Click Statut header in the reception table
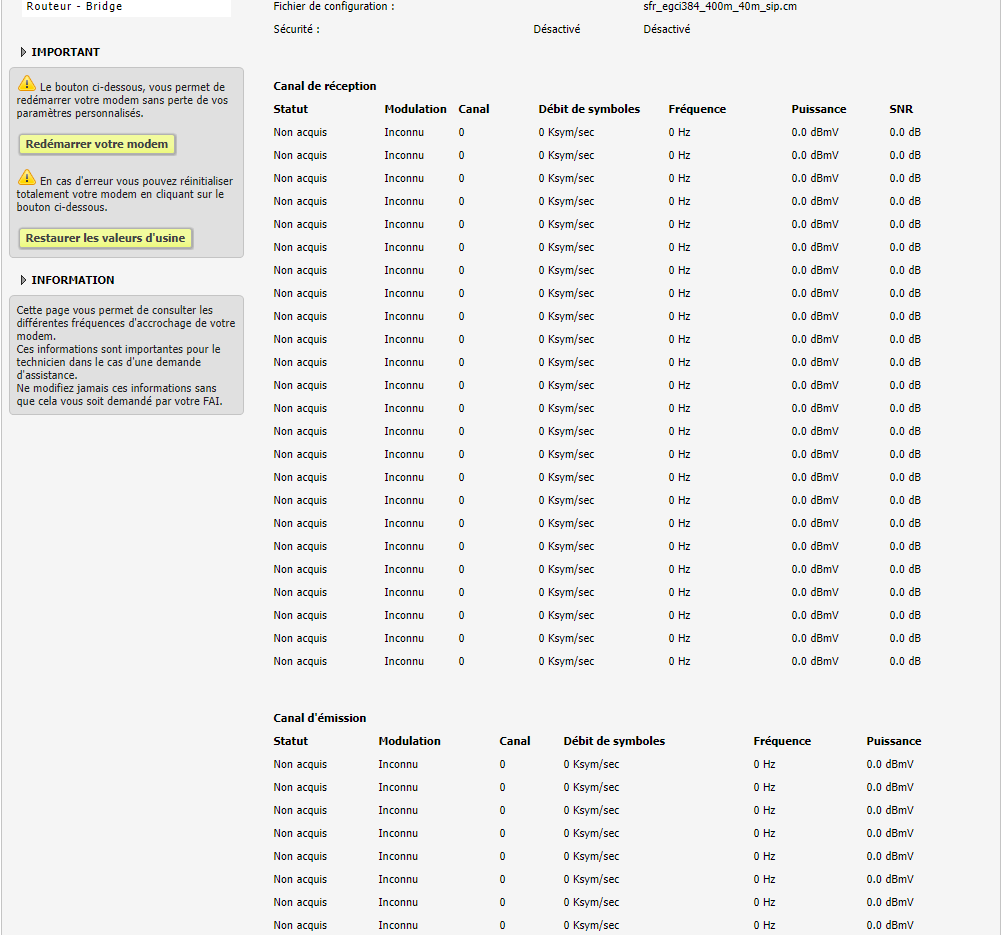 tap(291, 109)
